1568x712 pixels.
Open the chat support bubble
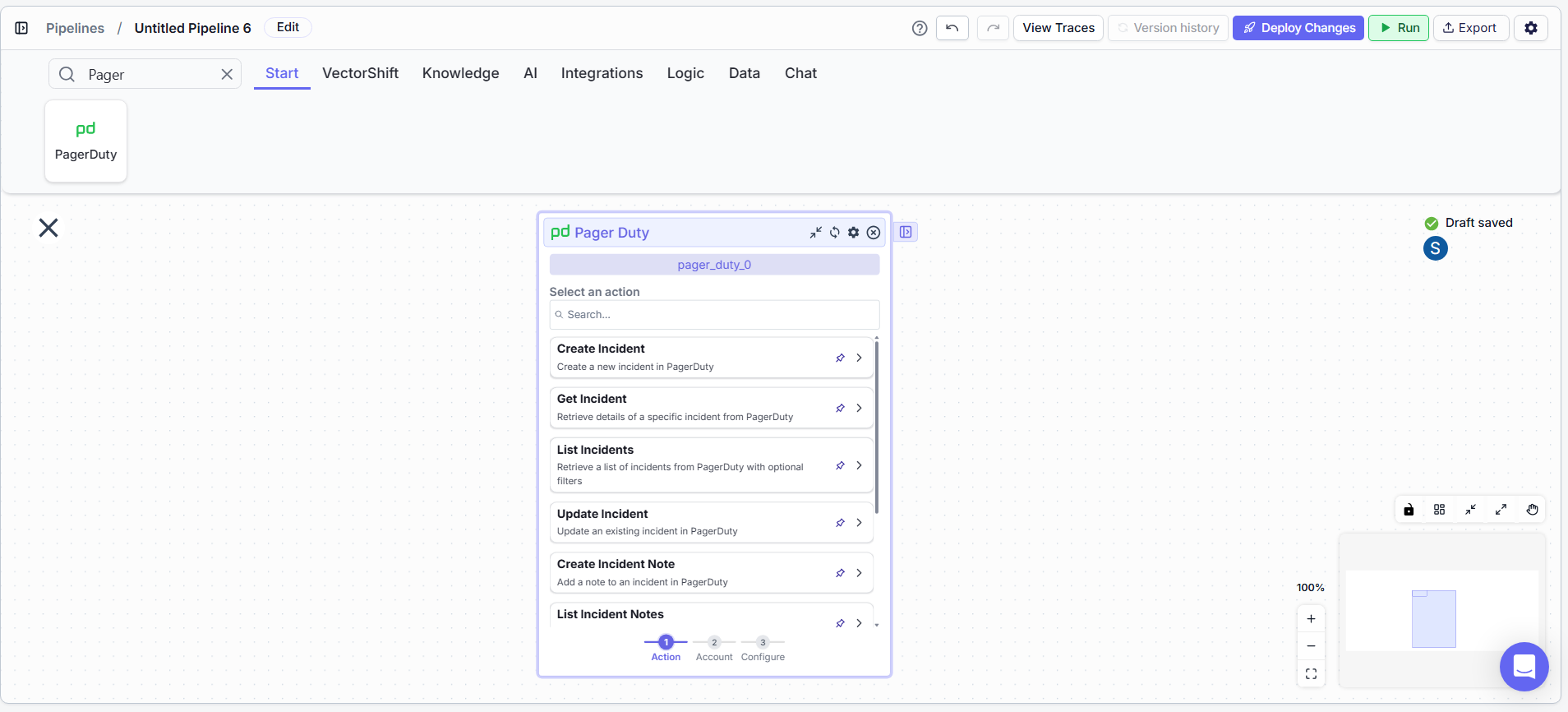point(1524,667)
